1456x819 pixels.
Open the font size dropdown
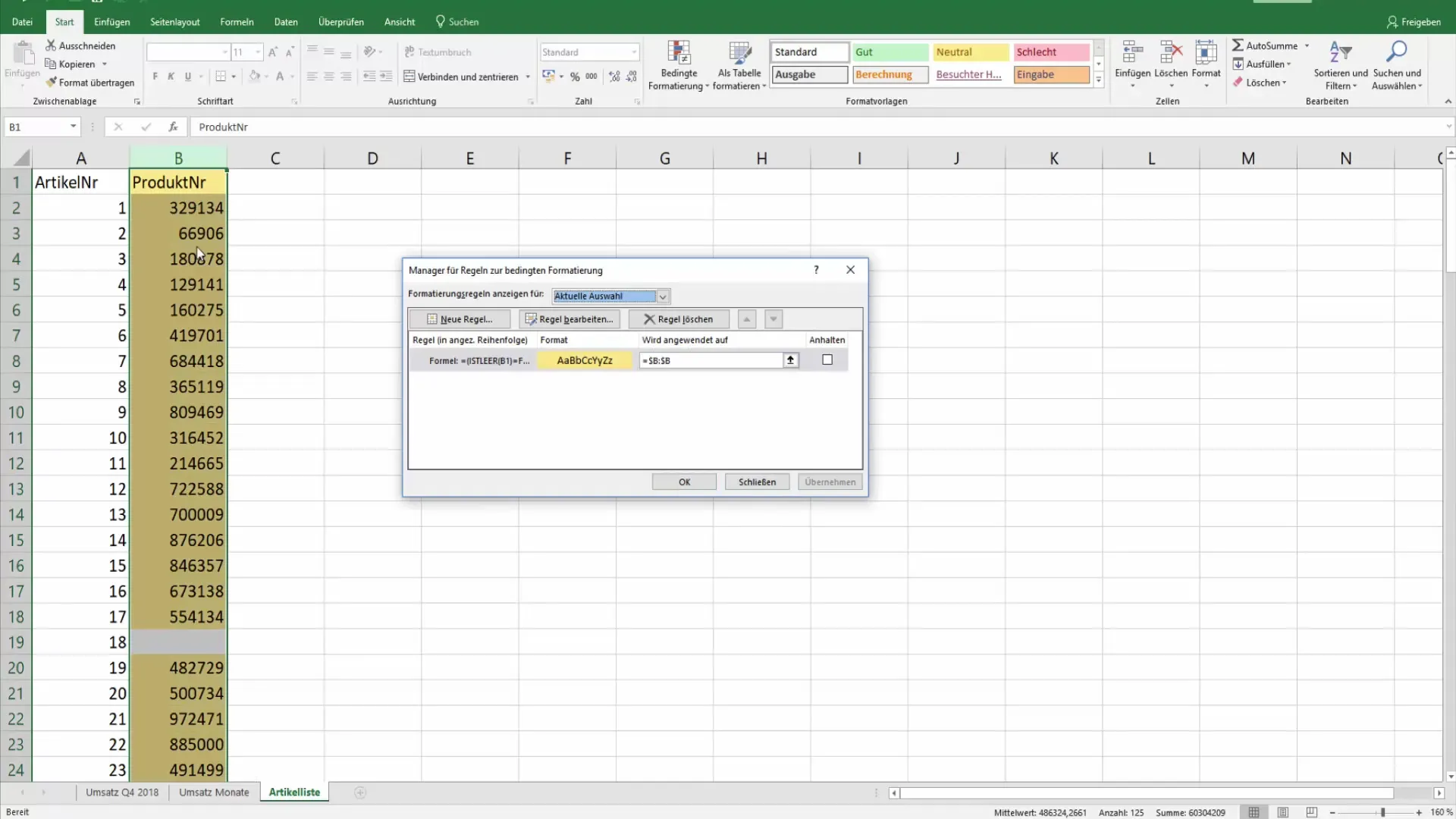click(258, 52)
